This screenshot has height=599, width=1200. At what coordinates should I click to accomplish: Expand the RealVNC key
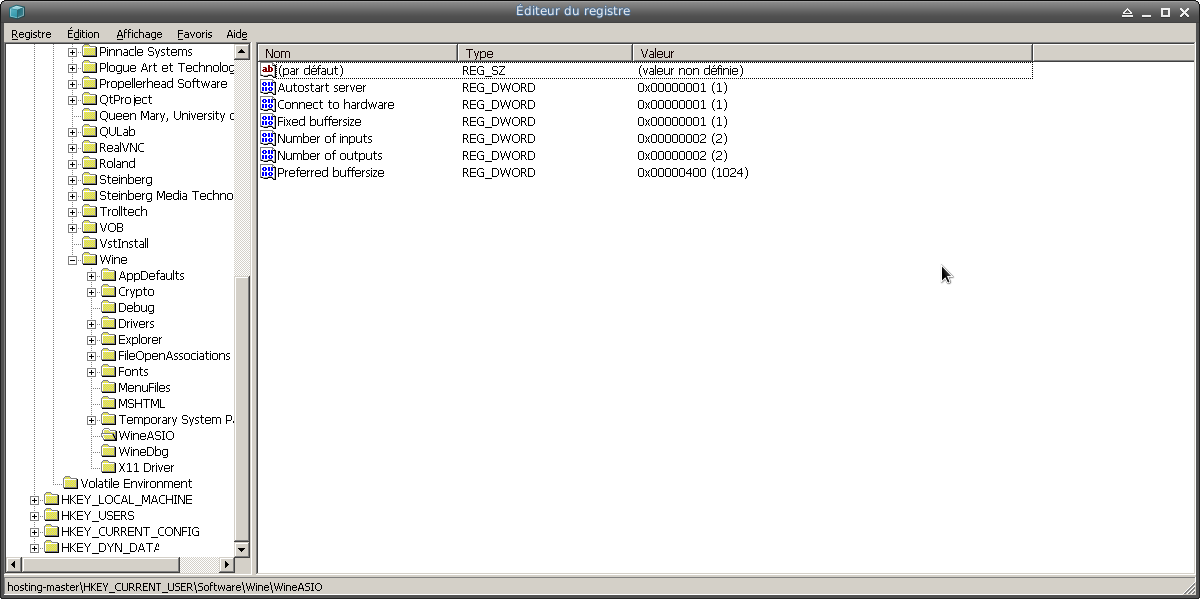[73, 148]
